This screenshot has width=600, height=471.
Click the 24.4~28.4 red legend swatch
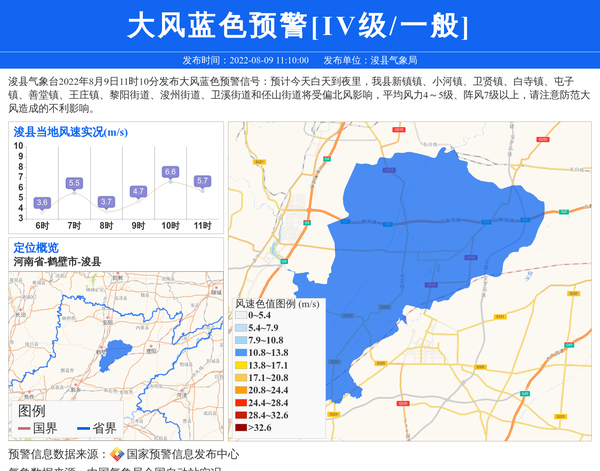coord(241,403)
